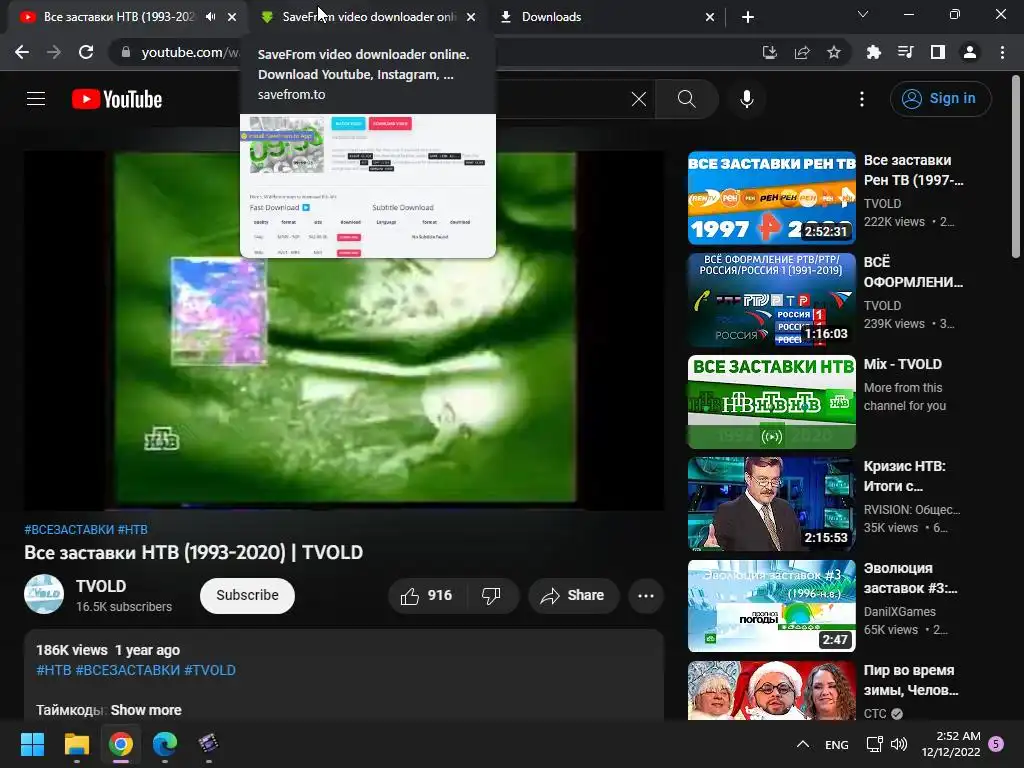Open Windows Start menu
The width and height of the screenshot is (1024, 768).
32,744
